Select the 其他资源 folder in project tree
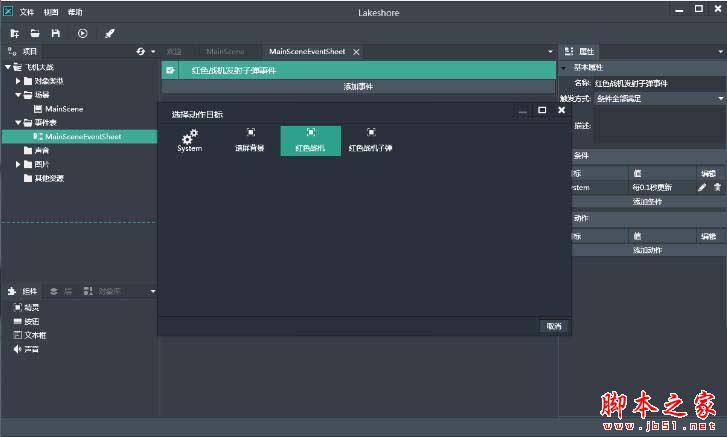 tap(44, 178)
